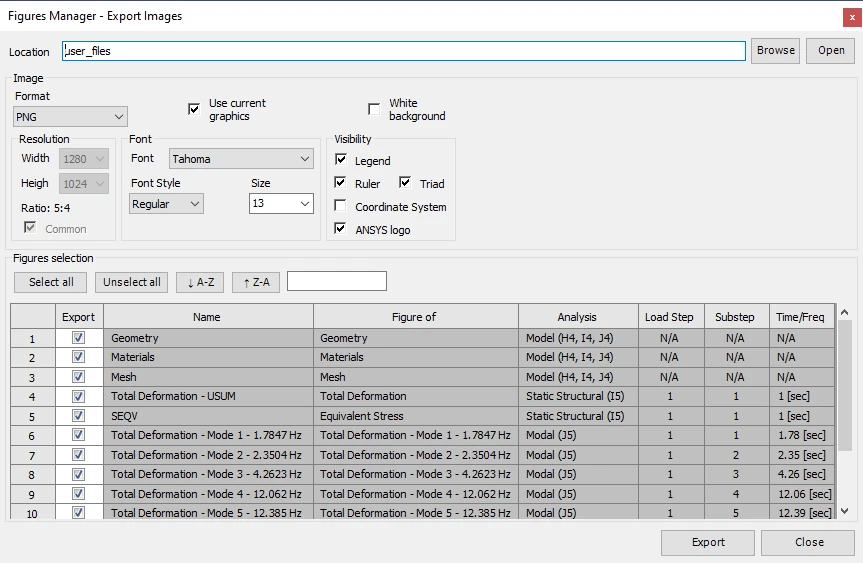Click the Close button
The height and width of the screenshot is (563, 863).
(x=808, y=543)
